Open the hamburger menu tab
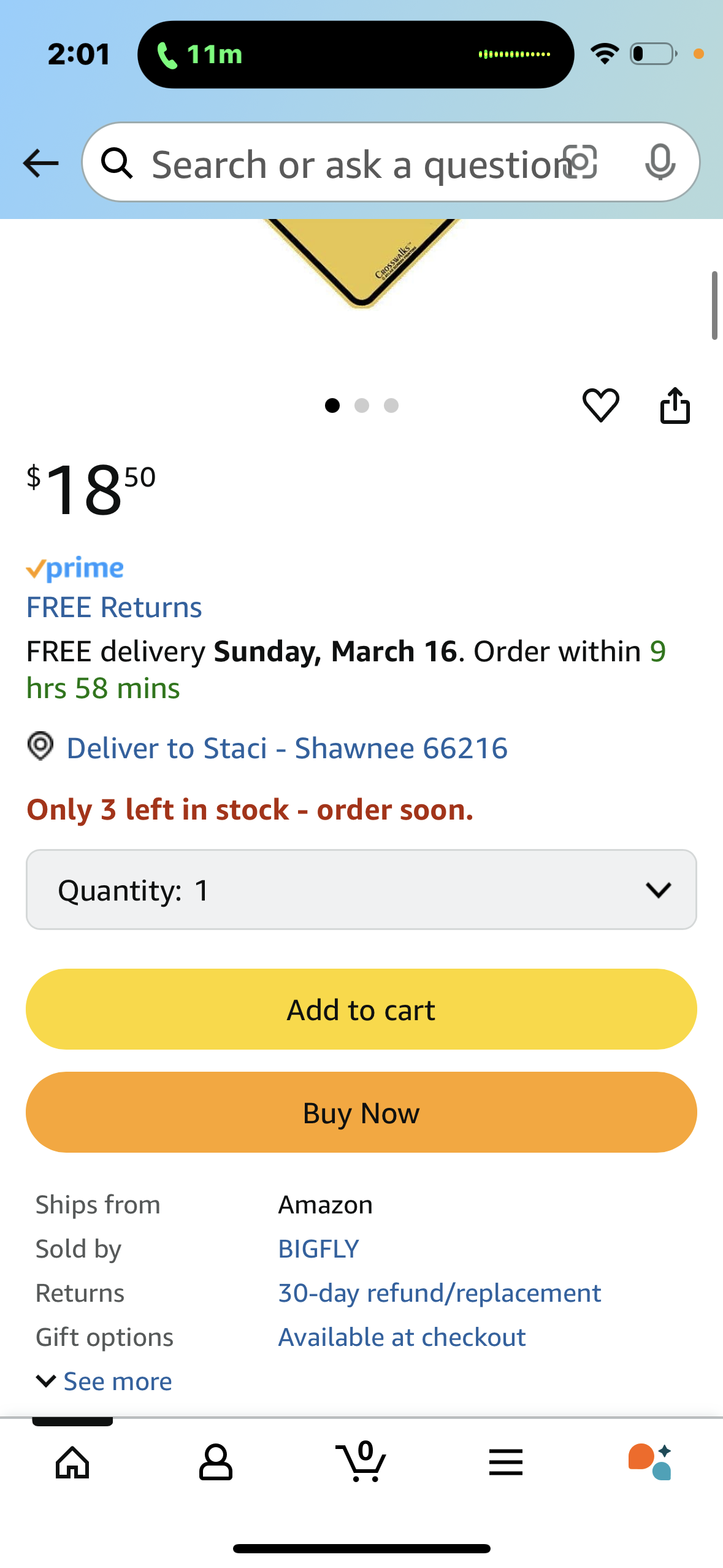The height and width of the screenshot is (1568, 723). coord(506,1462)
